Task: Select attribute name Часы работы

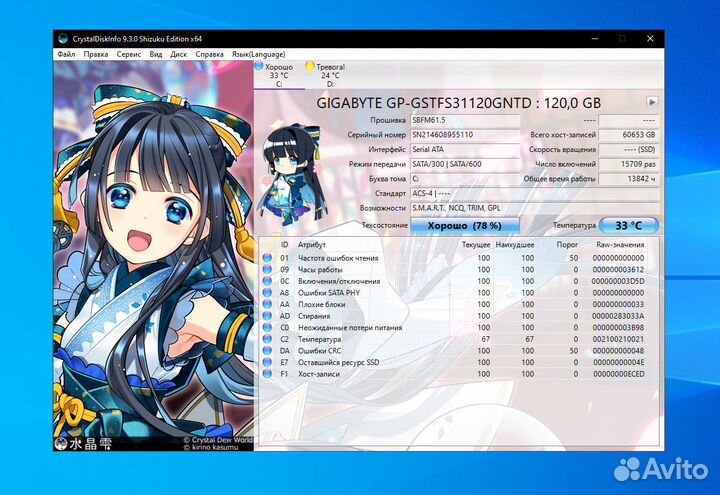Action: click(320, 270)
